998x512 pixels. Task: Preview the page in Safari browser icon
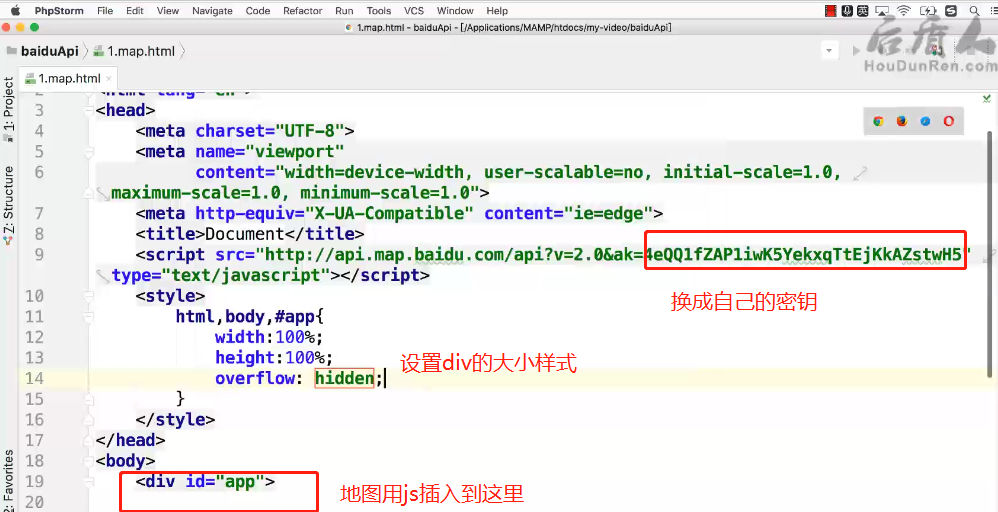click(x=925, y=121)
